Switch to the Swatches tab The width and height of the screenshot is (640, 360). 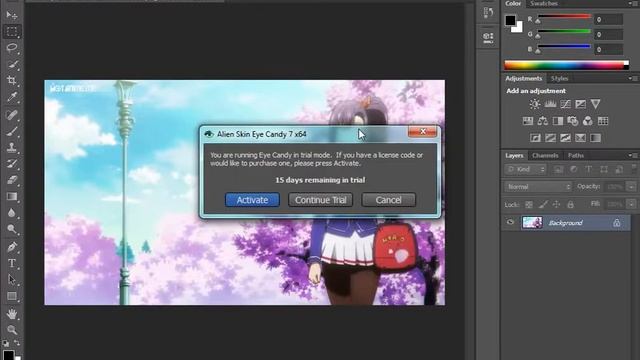[544, 4]
